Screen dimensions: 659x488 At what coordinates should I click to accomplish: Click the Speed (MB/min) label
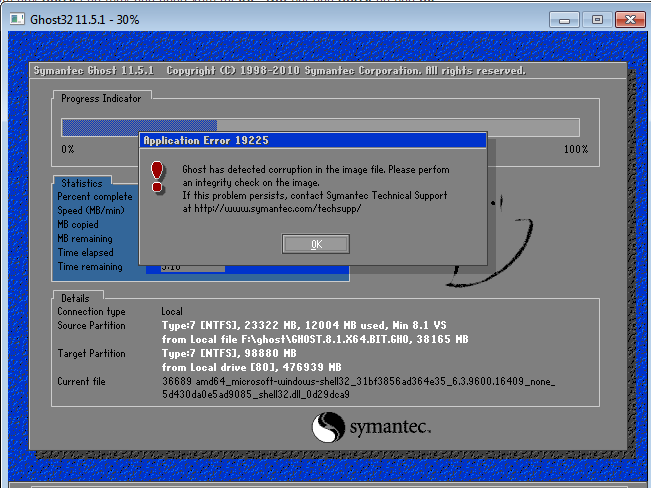coord(91,211)
